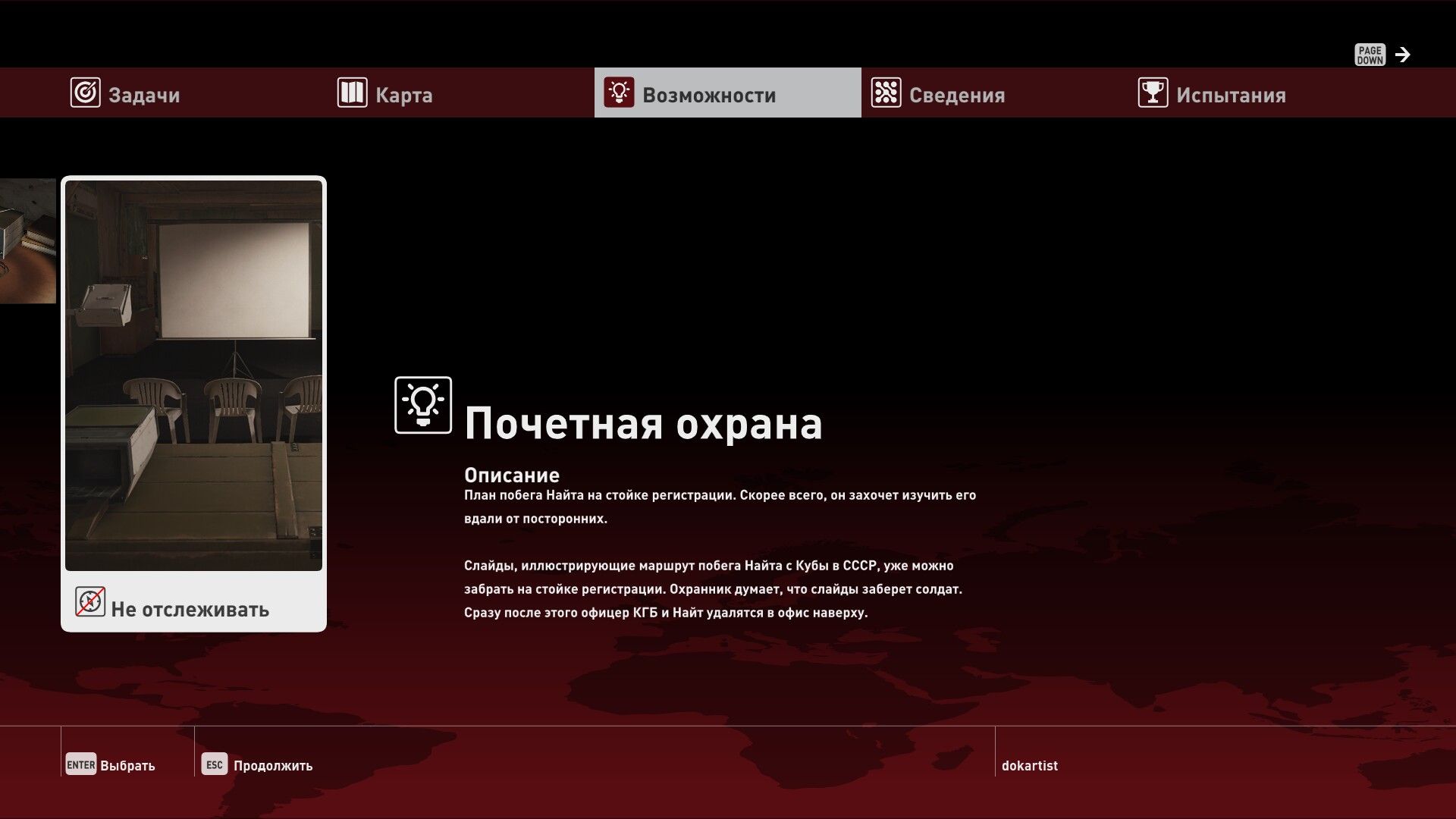
Task: Switch to the Карта tab
Action: (x=404, y=95)
